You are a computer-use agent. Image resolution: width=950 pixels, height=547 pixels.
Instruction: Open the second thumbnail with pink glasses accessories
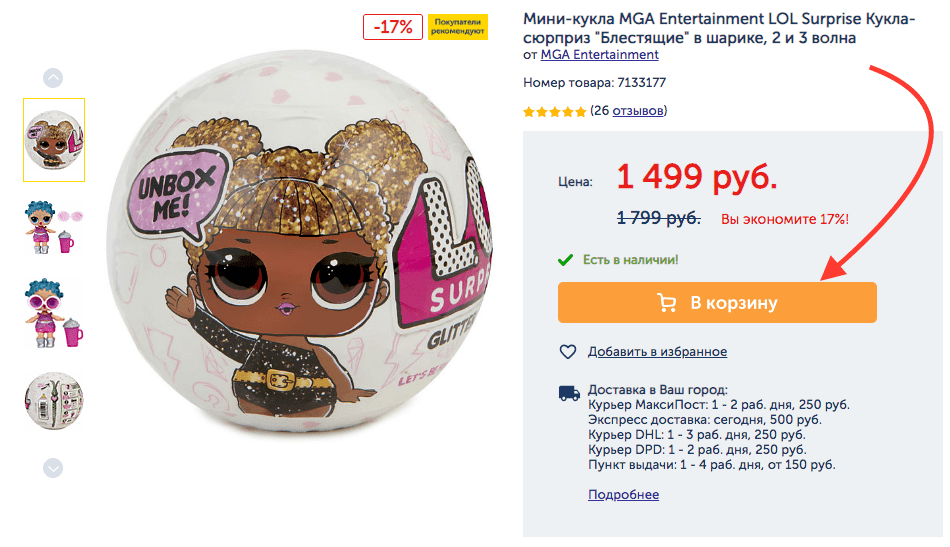coord(54,226)
